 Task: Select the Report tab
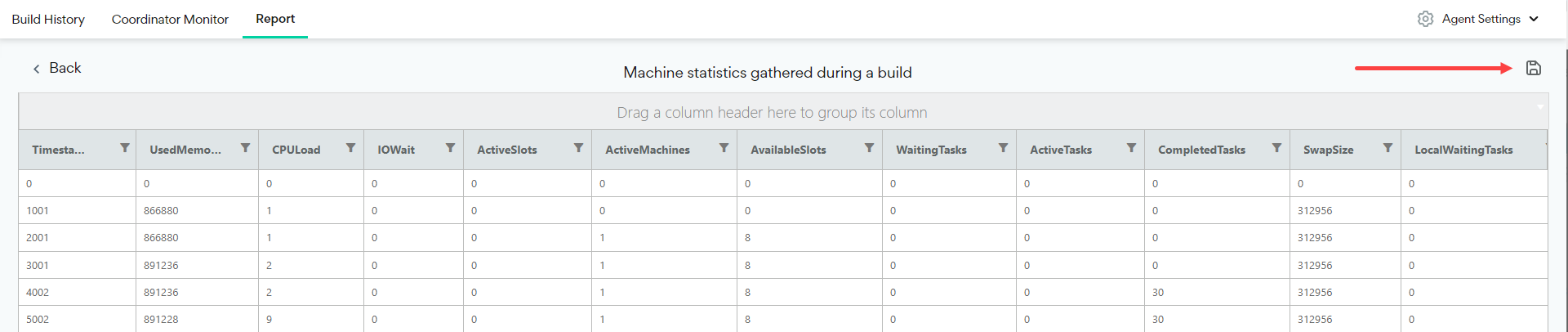(275, 19)
